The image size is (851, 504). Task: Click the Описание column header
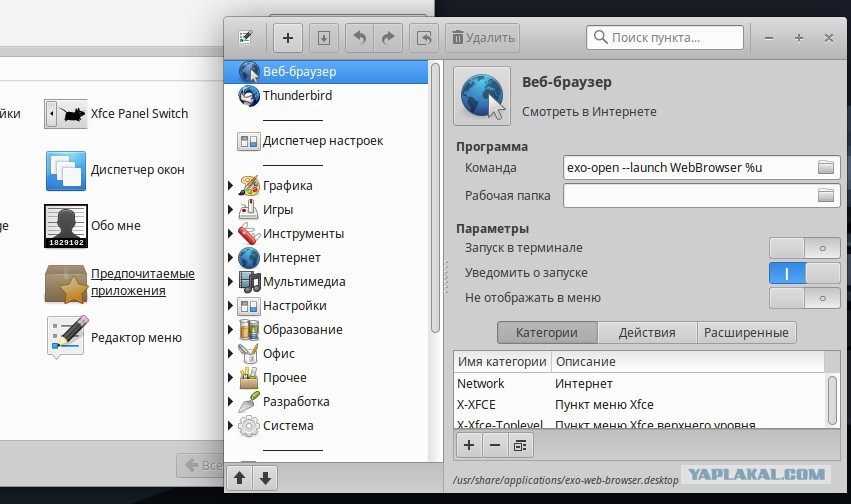[688, 362]
